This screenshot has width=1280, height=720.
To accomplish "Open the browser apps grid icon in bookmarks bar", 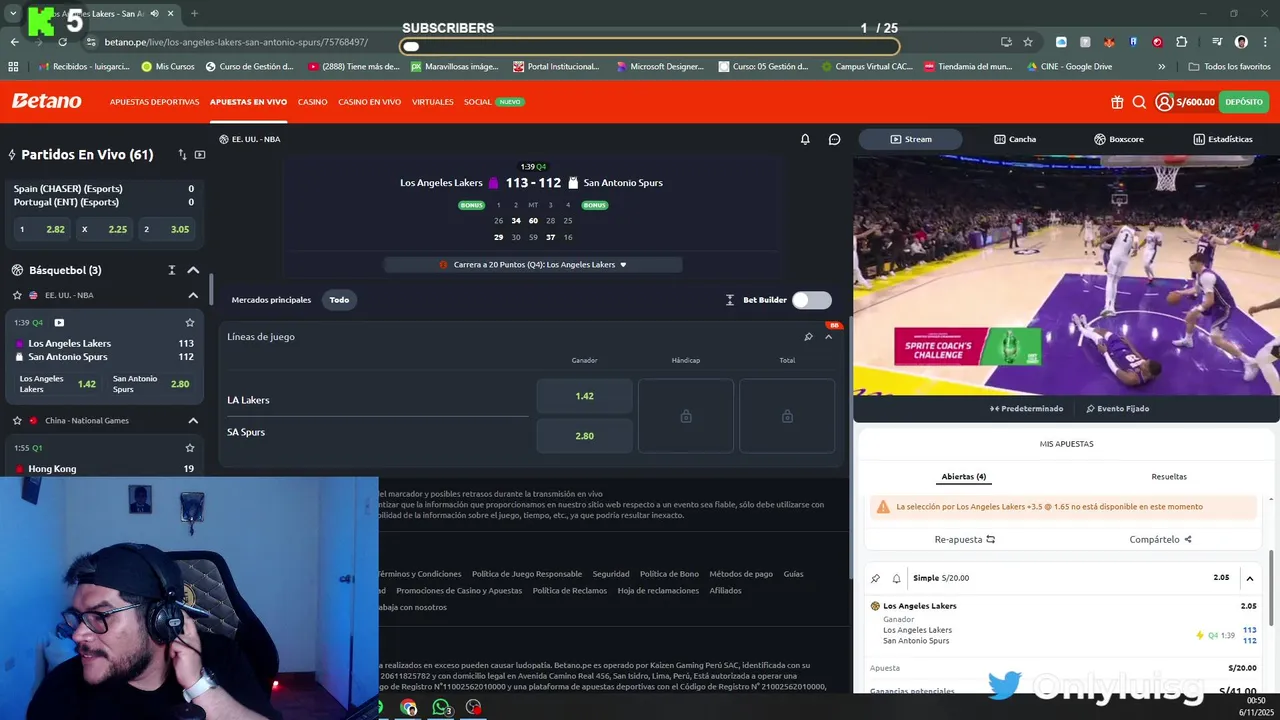I will pyautogui.click(x=13, y=66).
